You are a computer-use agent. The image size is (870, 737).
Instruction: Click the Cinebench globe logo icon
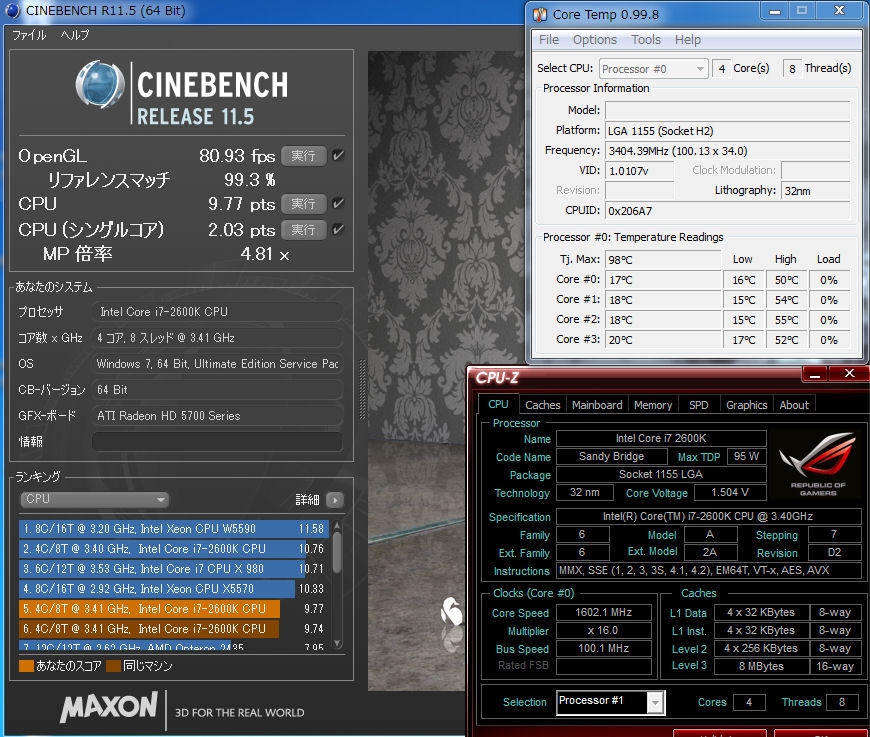100,84
